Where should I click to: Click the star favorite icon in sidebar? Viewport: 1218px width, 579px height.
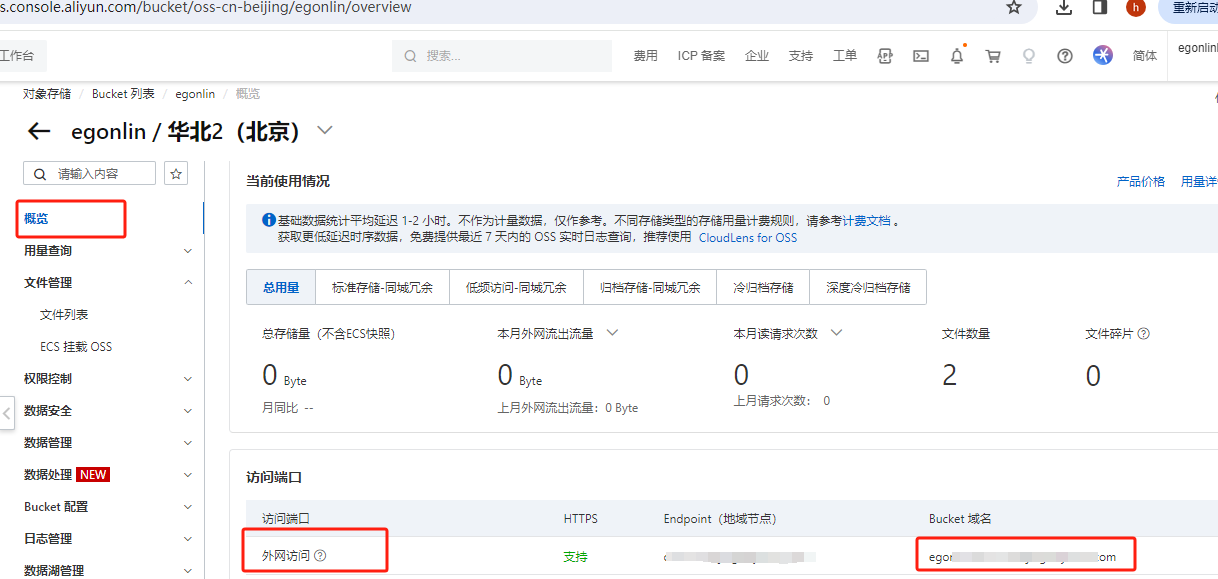click(176, 174)
